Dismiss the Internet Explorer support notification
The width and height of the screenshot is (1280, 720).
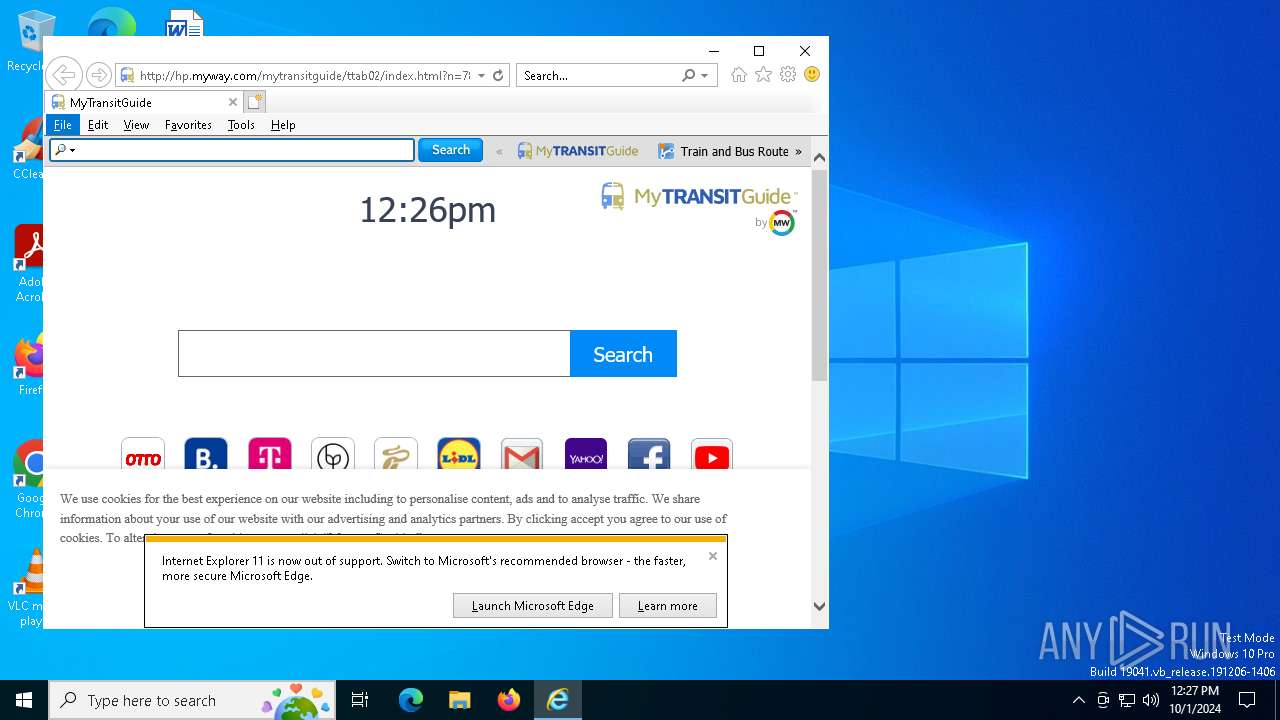713,556
